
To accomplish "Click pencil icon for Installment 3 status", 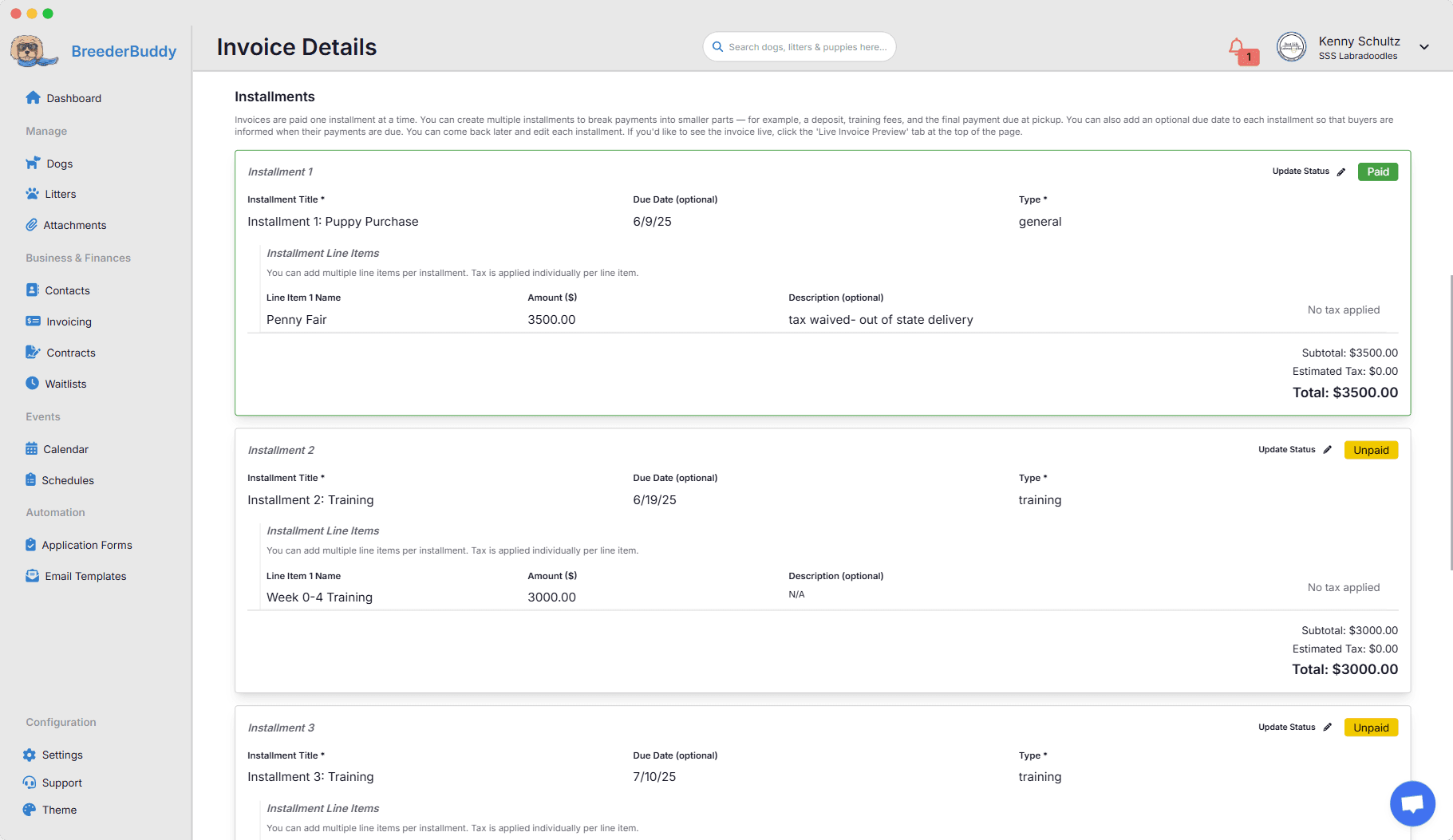I will click(x=1328, y=728).
